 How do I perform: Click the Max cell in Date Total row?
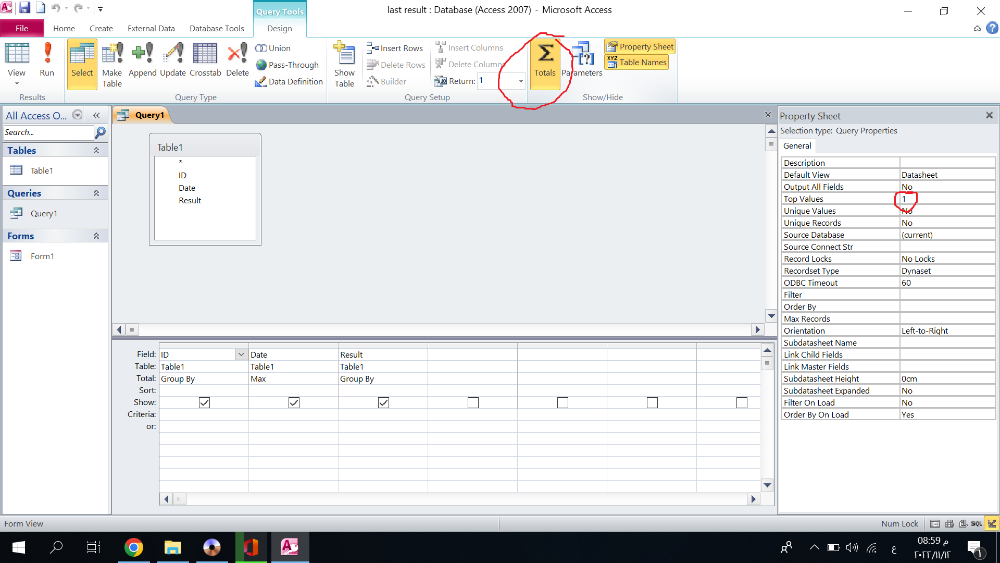293,379
